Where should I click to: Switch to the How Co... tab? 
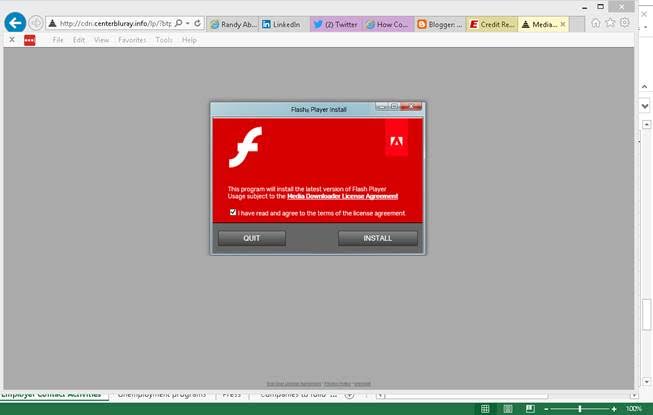388,25
